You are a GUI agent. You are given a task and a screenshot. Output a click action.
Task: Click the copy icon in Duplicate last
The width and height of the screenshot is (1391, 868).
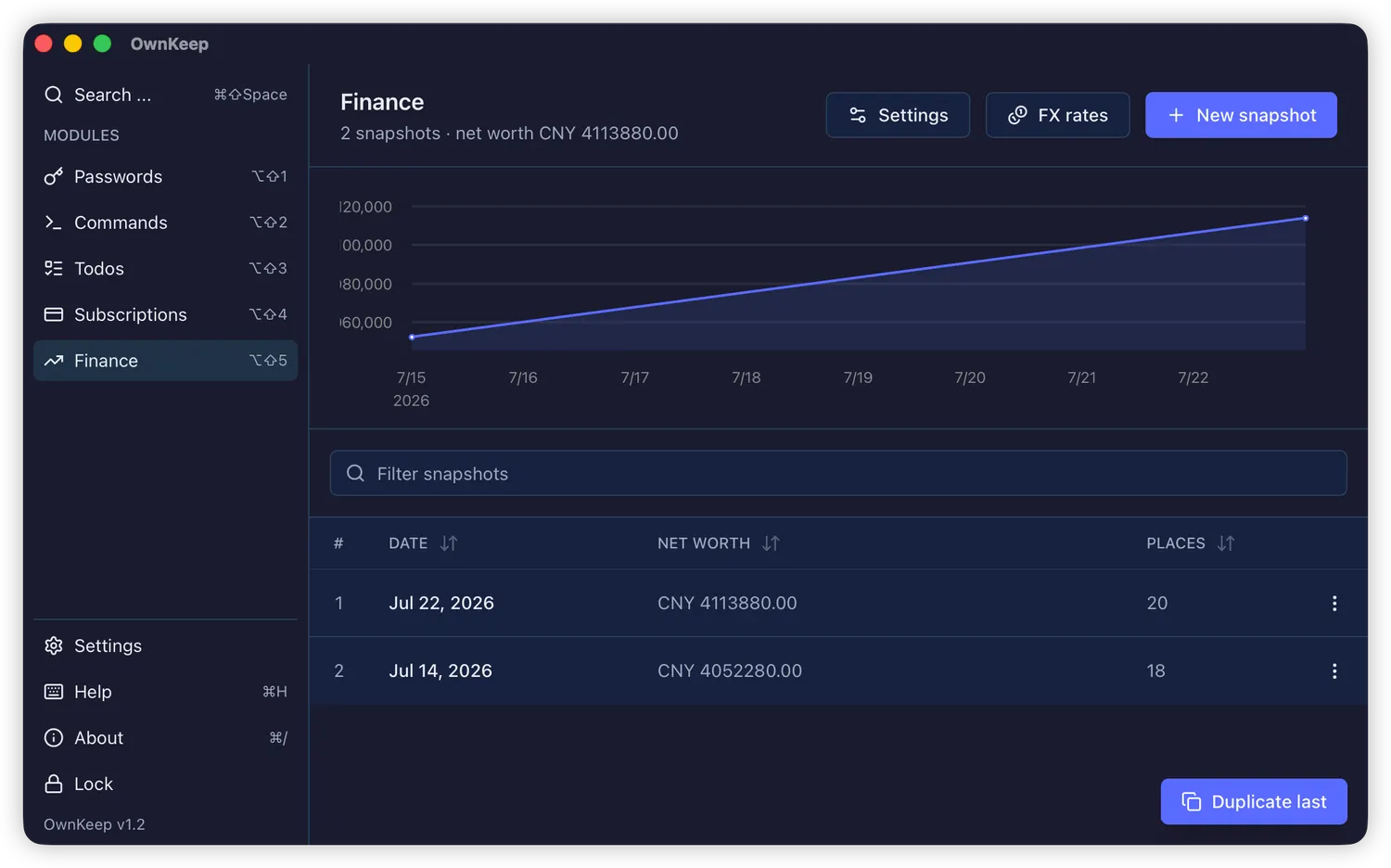pyautogui.click(x=1192, y=801)
